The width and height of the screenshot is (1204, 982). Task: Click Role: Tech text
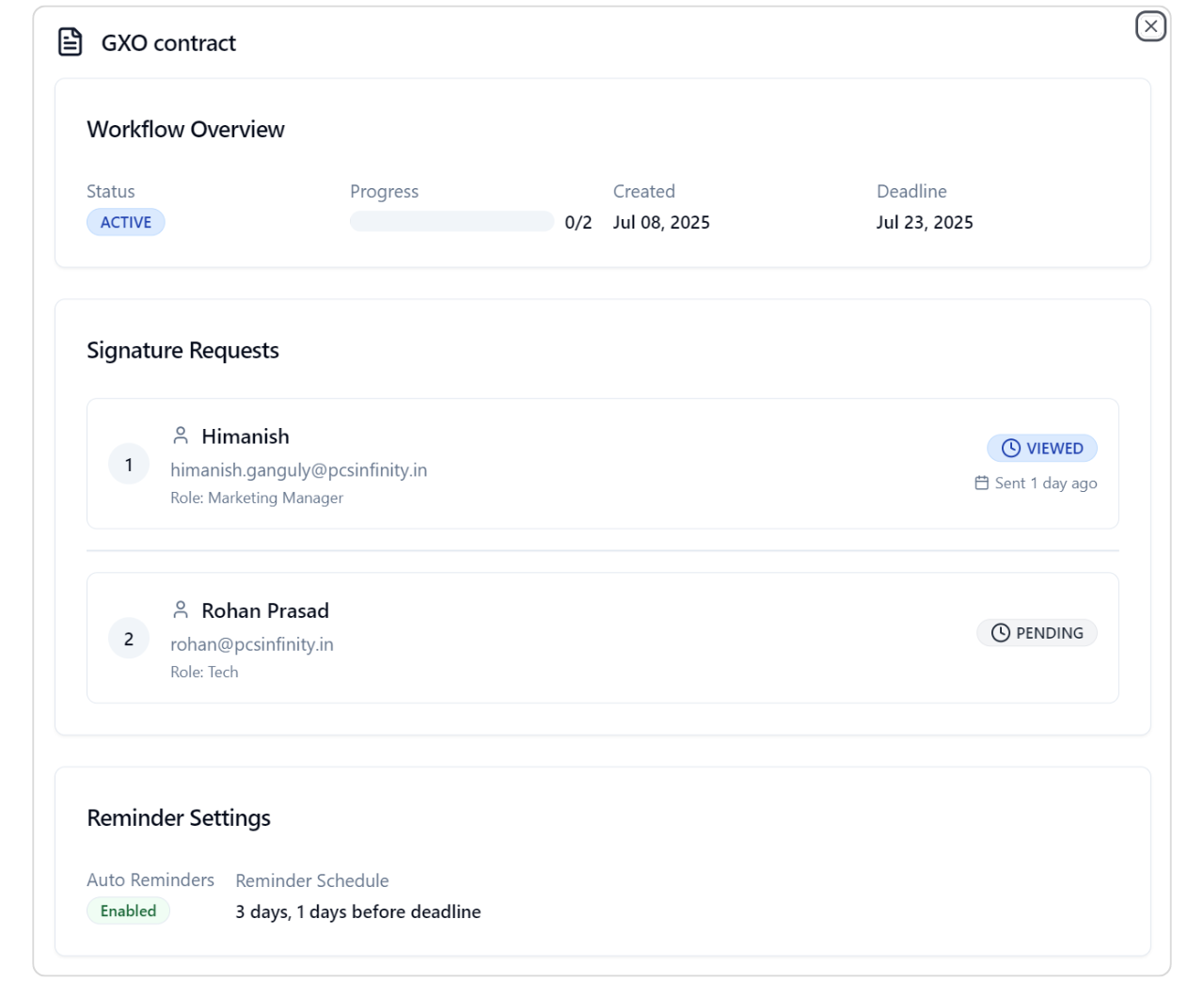pyautogui.click(x=204, y=672)
